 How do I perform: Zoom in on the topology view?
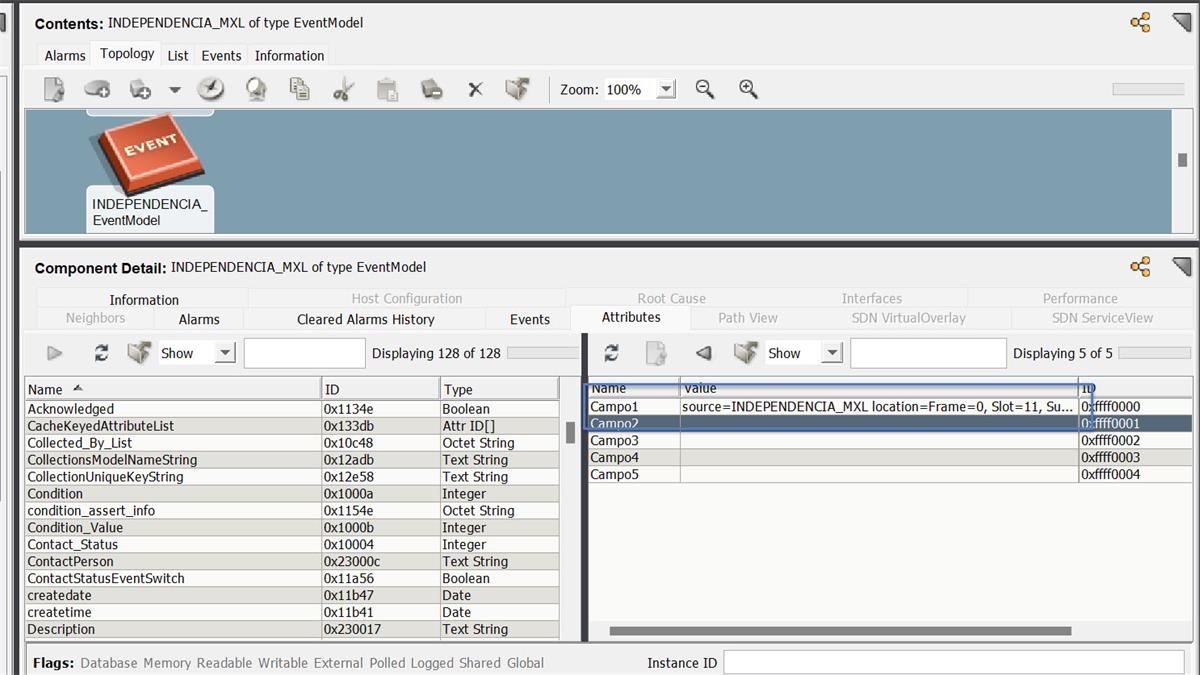point(747,89)
